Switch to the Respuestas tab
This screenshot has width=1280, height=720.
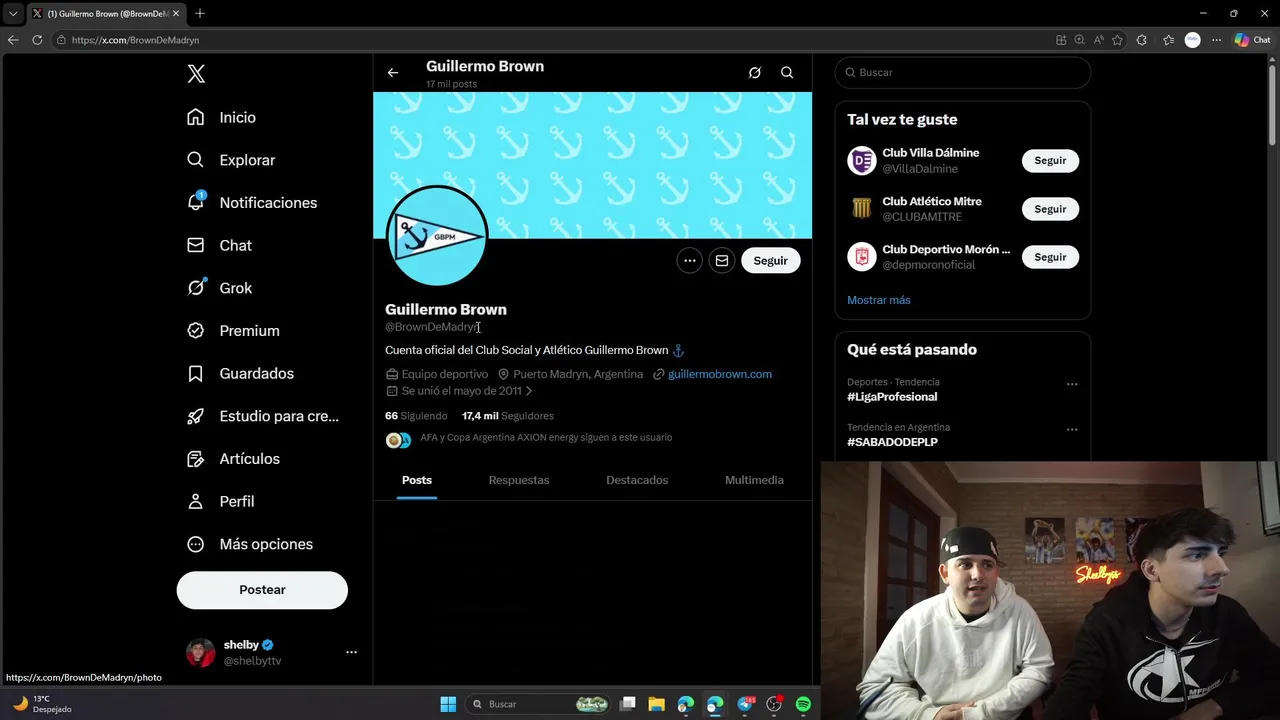tap(519, 480)
